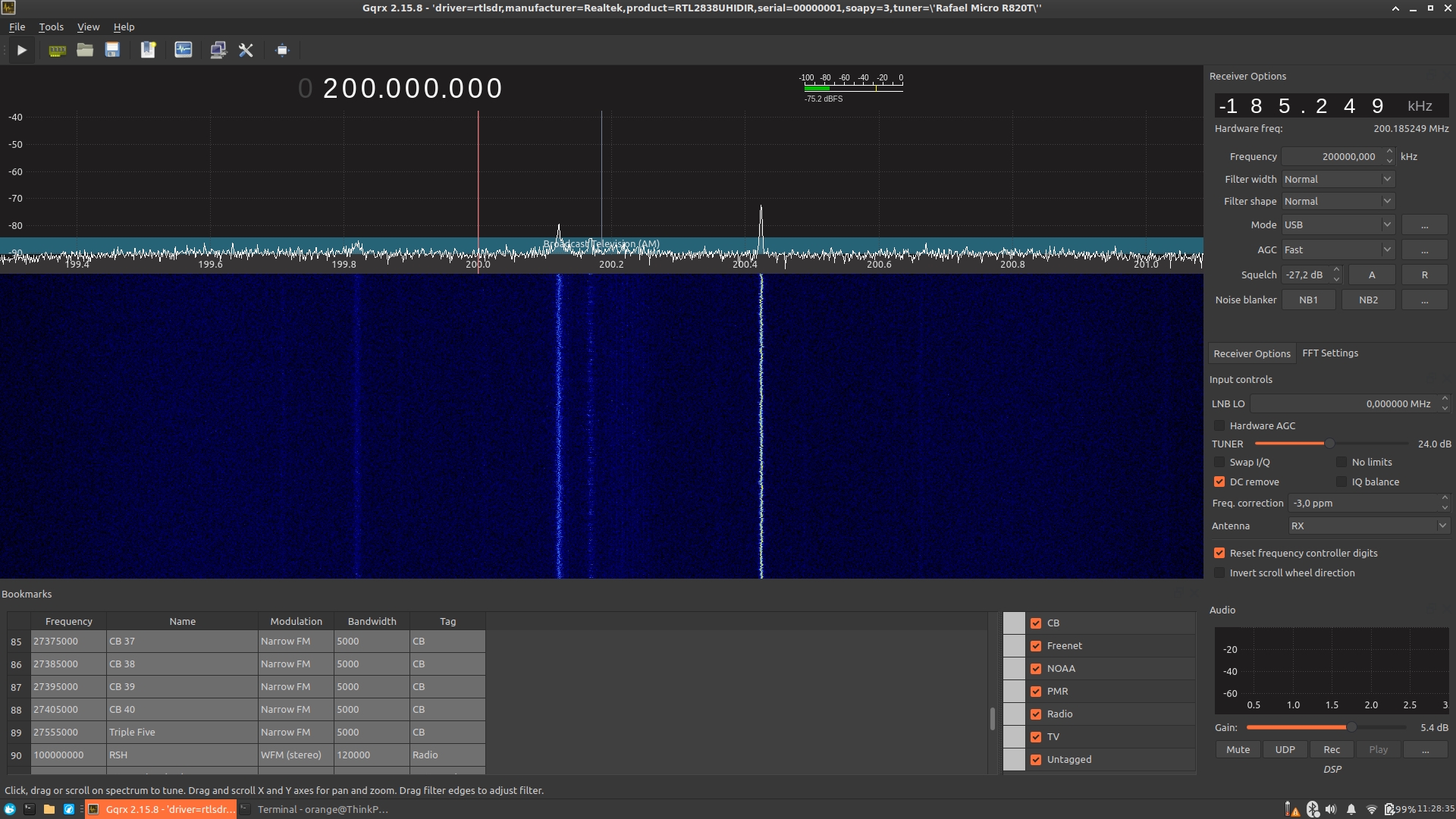Open the applications menu taskbar icon

pos(10,809)
